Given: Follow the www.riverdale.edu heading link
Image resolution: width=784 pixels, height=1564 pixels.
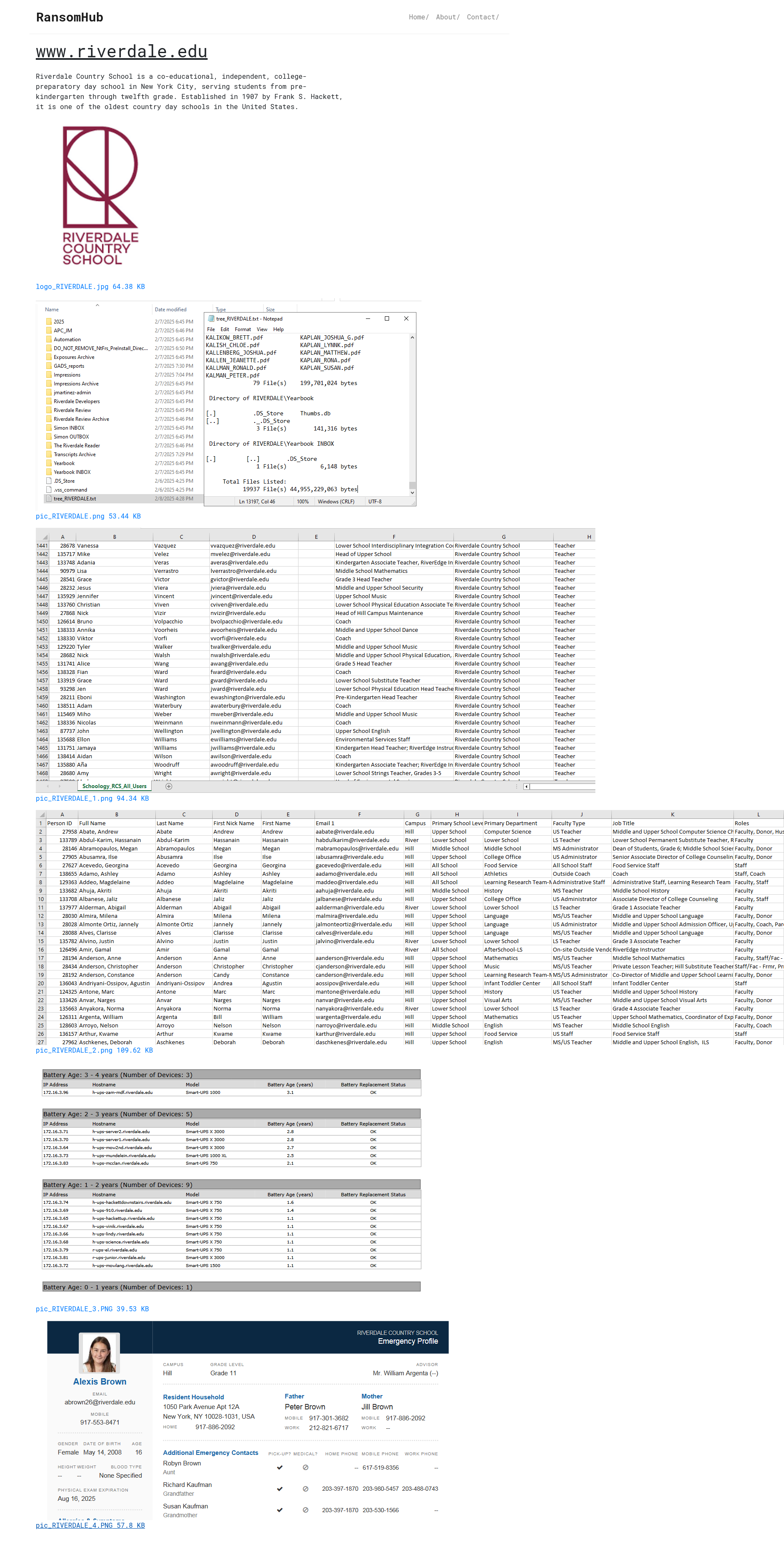Looking at the screenshot, I should click(121, 52).
